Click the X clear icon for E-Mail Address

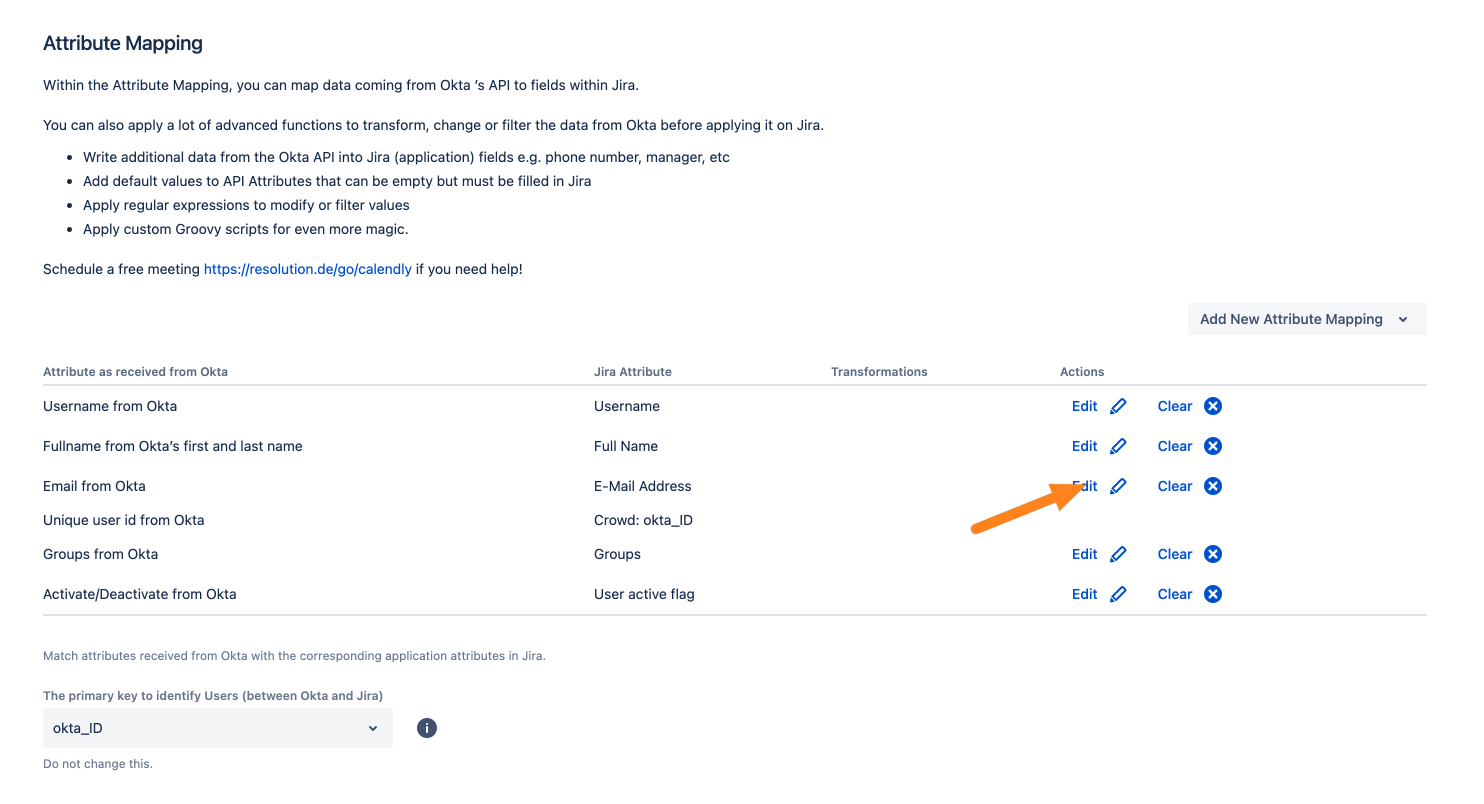click(x=1213, y=486)
